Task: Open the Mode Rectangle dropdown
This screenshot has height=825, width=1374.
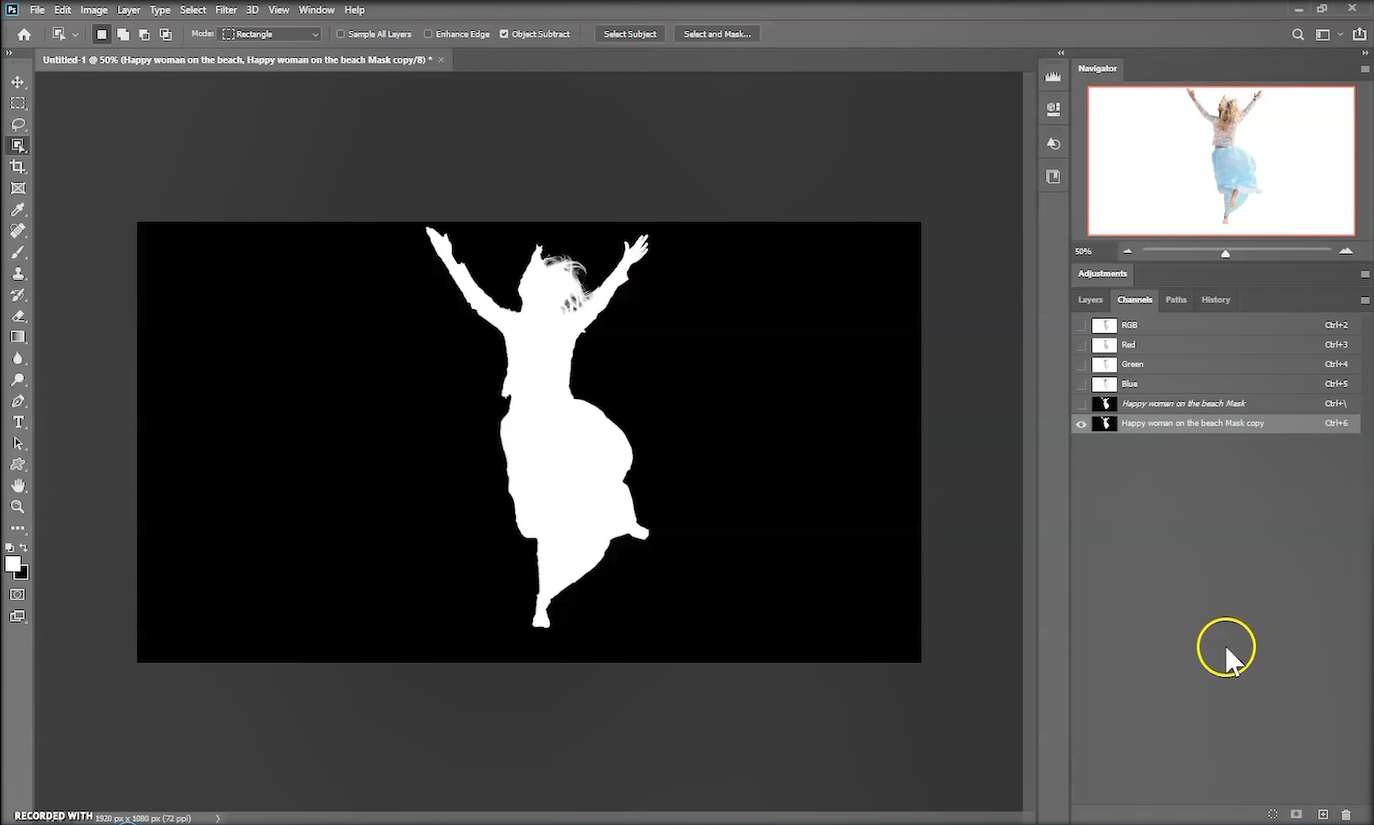Action: pyautogui.click(x=270, y=34)
